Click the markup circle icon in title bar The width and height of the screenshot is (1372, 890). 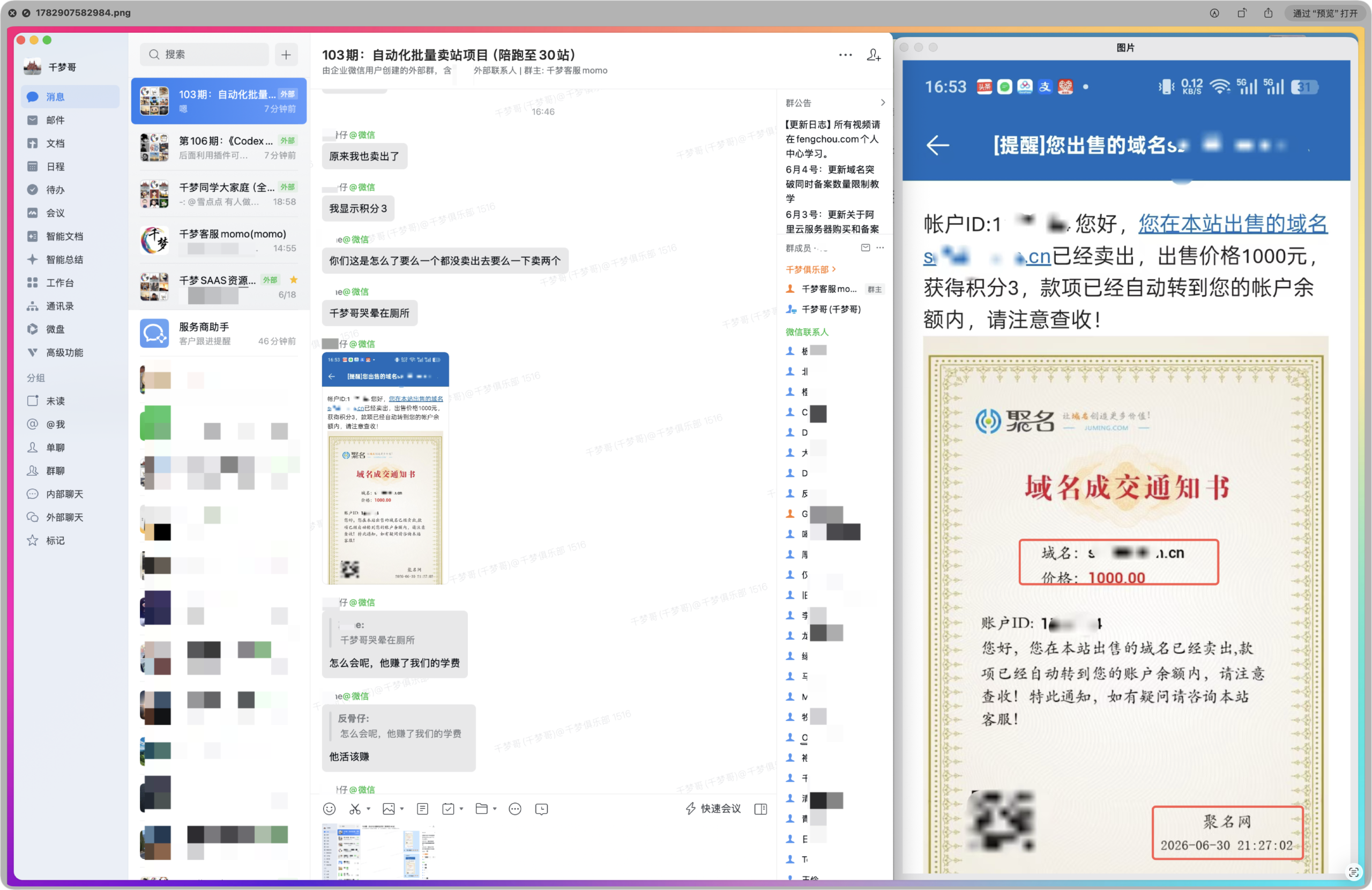[1214, 13]
